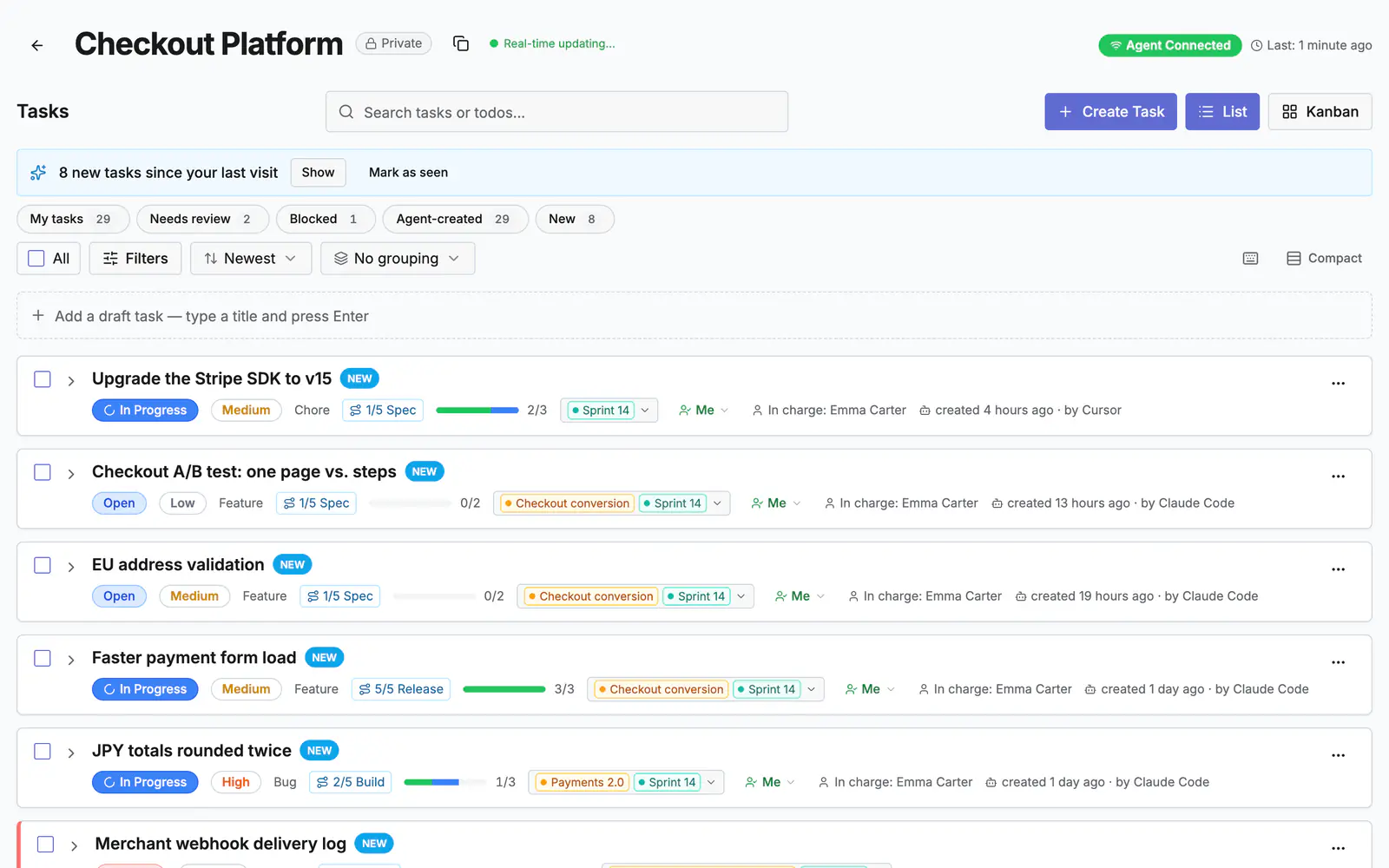Open the Filters panel
The width and height of the screenshot is (1389, 868).
click(x=135, y=259)
